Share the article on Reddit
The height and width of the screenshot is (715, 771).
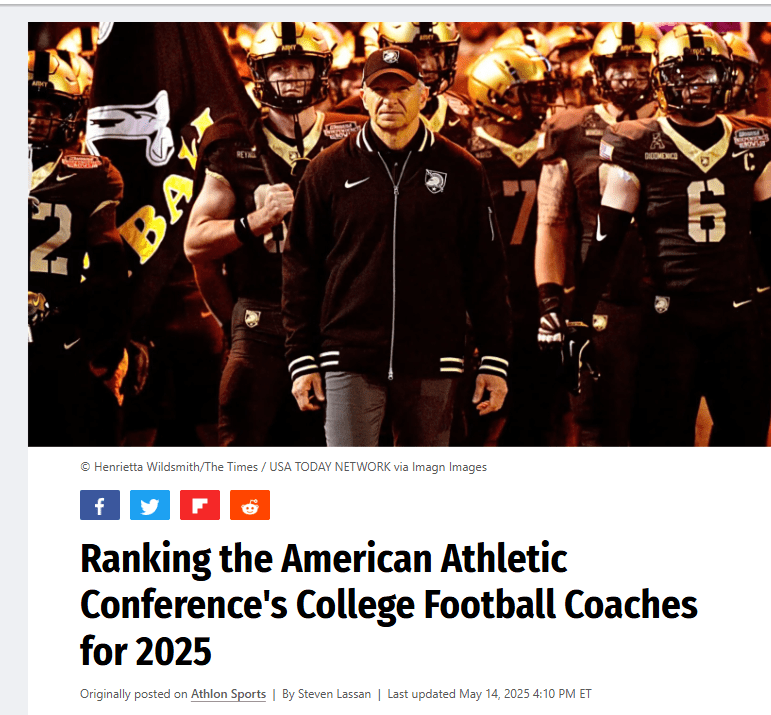[x=250, y=505]
